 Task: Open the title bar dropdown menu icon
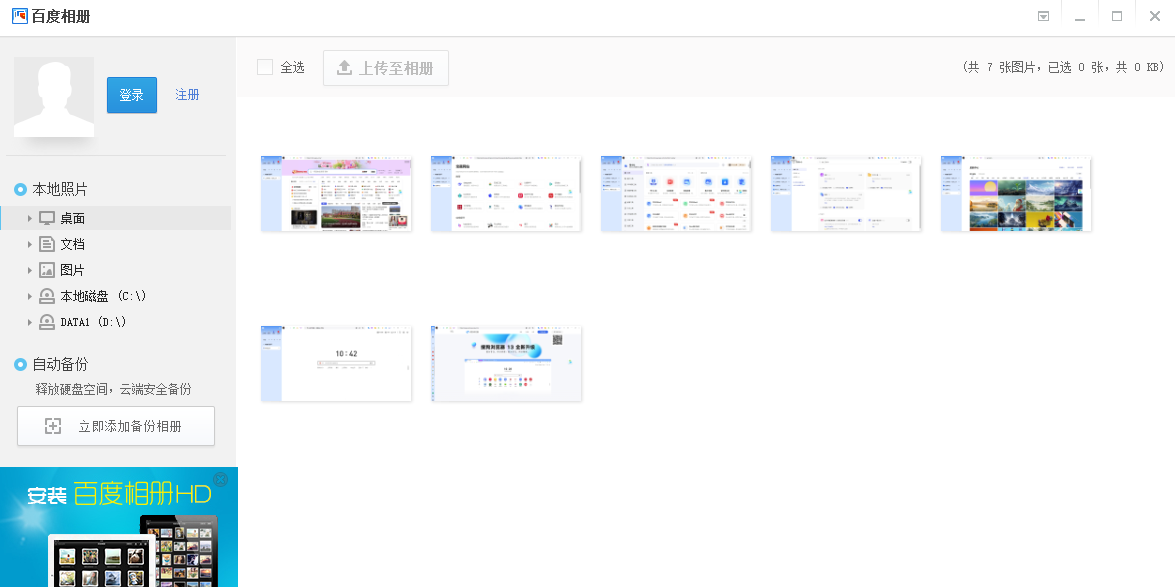(x=1043, y=16)
